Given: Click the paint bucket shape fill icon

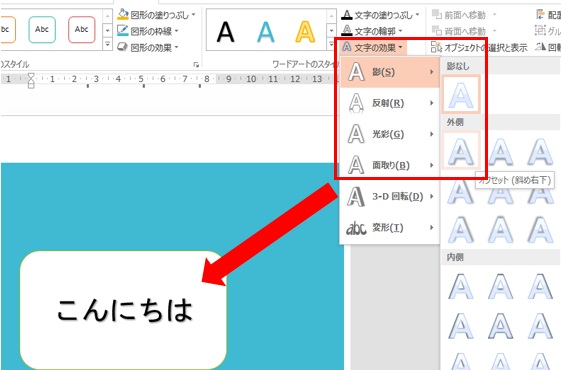Looking at the screenshot, I should 123,14.
